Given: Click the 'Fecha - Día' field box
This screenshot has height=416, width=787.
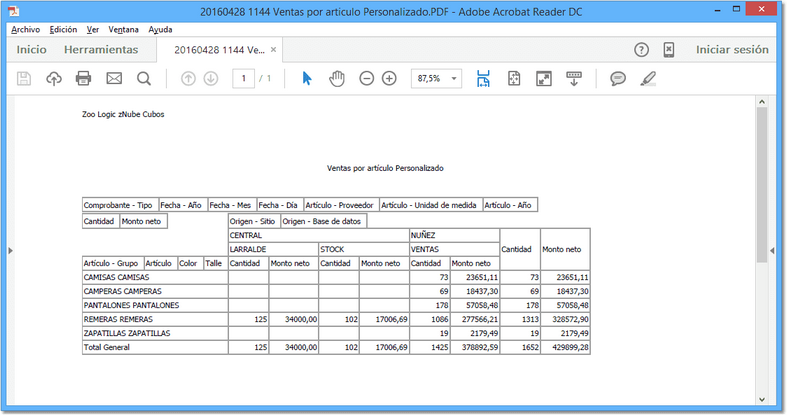Looking at the screenshot, I should [x=280, y=205].
